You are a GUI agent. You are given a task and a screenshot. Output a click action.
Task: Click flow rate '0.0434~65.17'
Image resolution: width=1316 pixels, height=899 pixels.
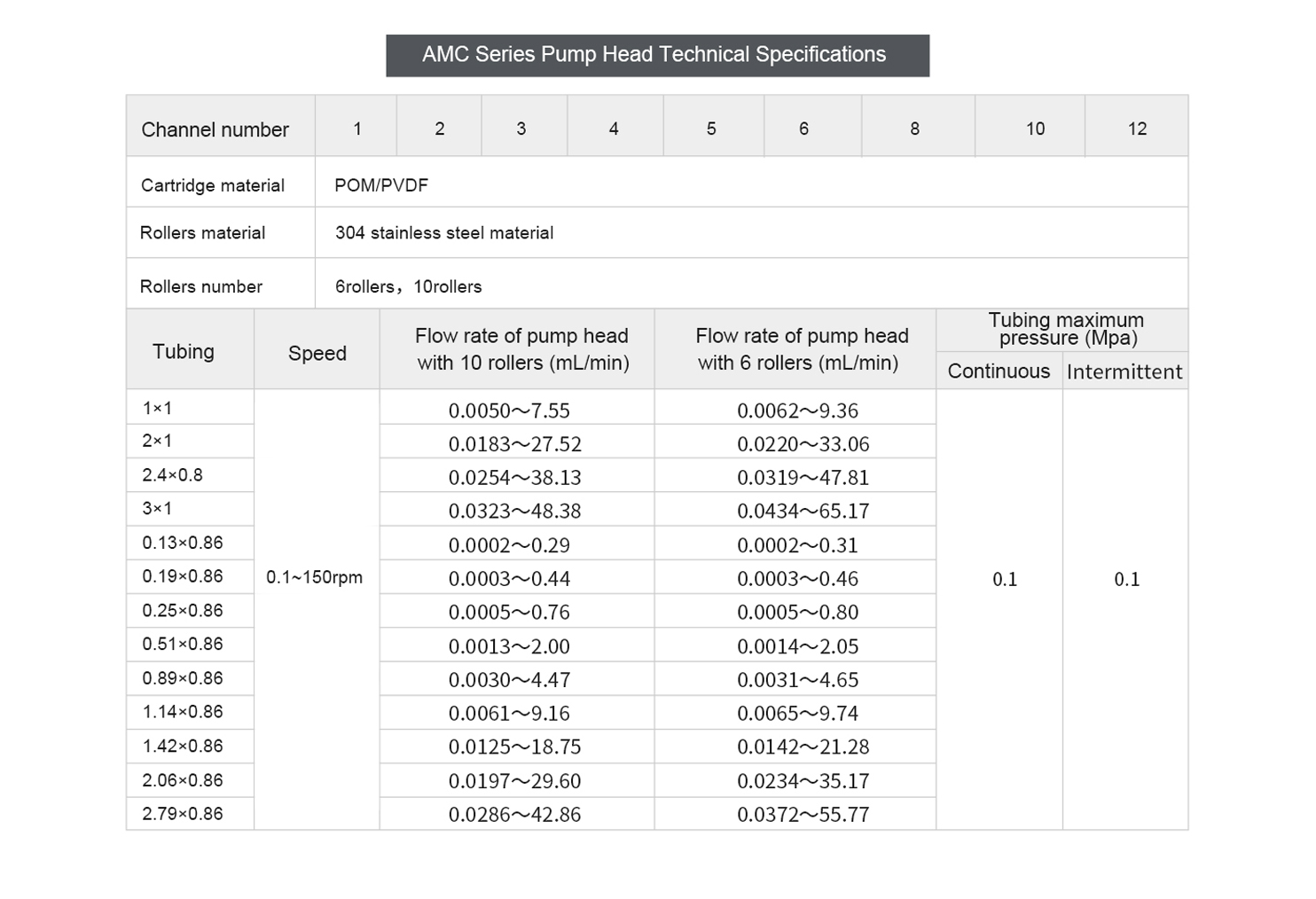[x=803, y=512]
